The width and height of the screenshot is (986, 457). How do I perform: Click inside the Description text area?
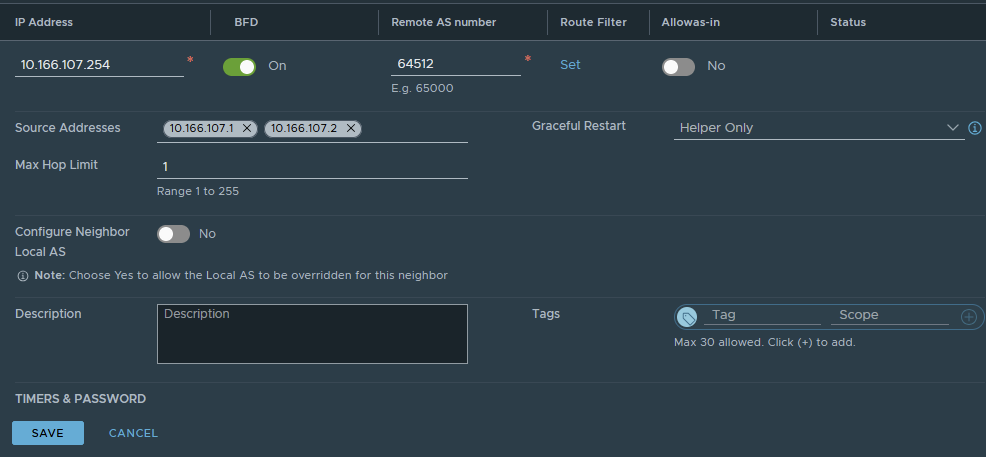[x=312, y=335]
